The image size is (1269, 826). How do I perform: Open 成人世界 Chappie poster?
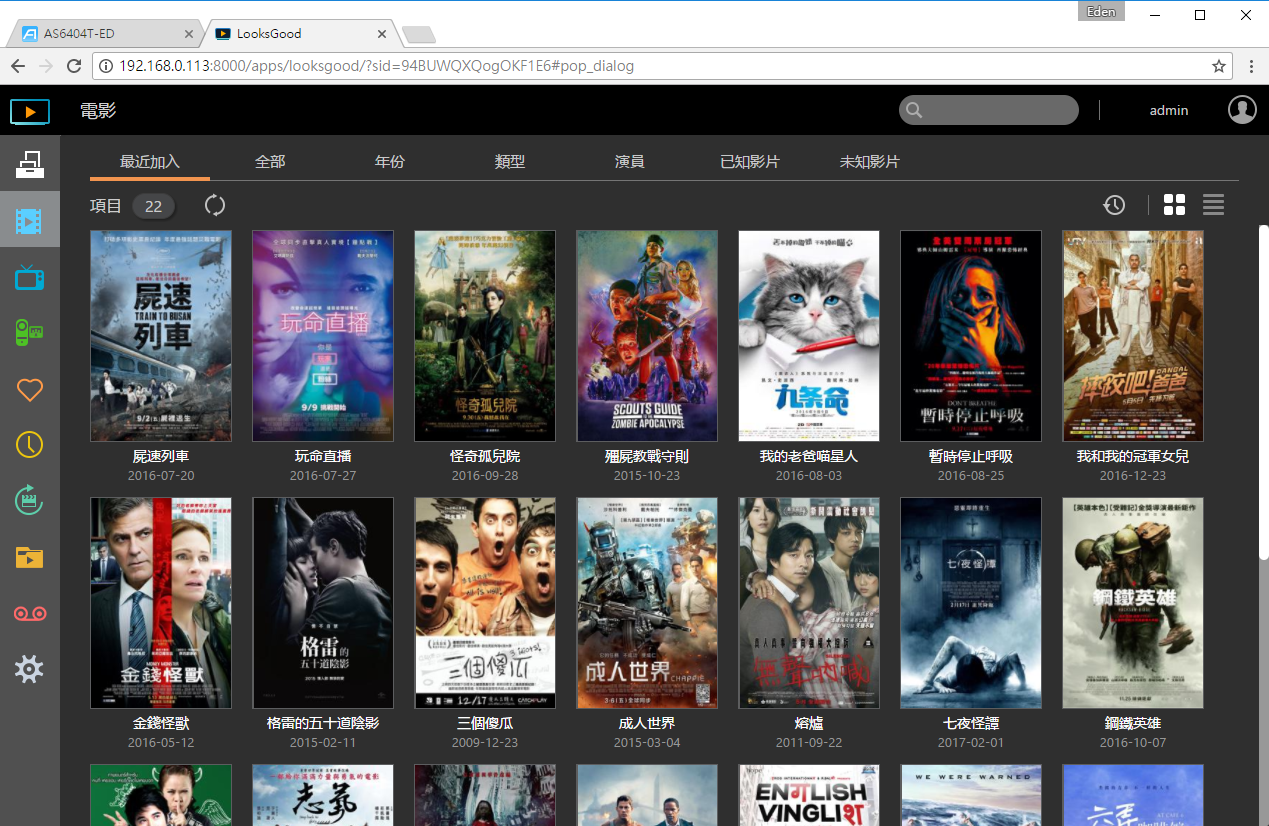(x=647, y=603)
